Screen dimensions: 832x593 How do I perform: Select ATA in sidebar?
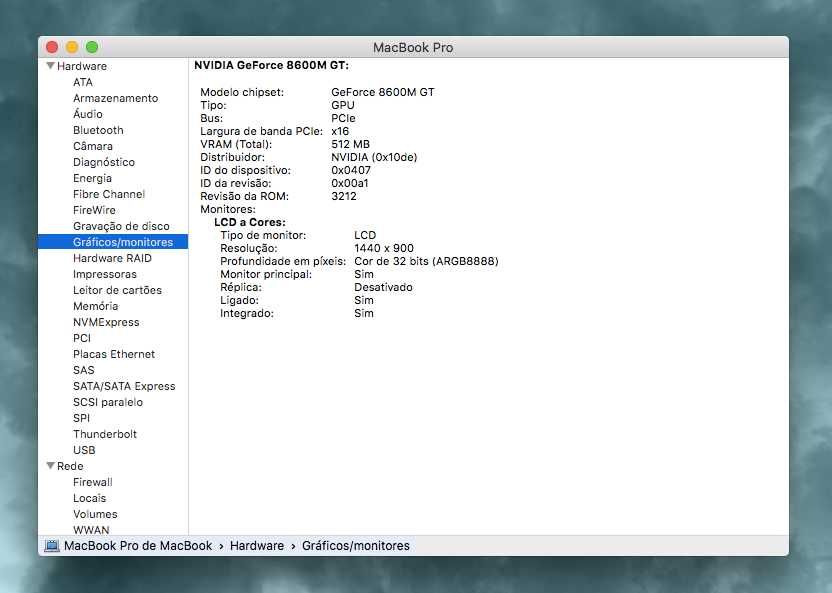click(83, 82)
